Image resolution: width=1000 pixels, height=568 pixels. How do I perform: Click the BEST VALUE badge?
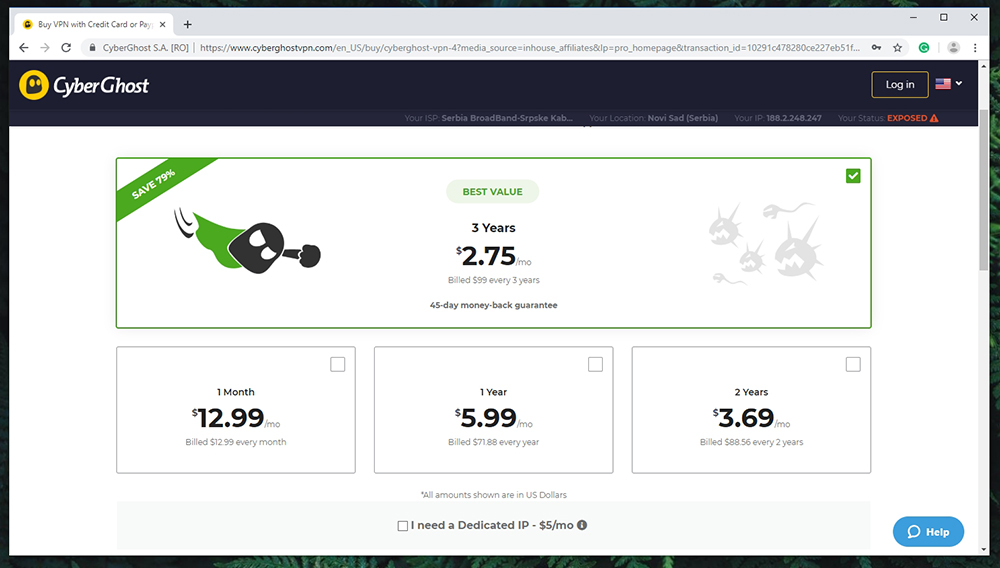tap(492, 191)
